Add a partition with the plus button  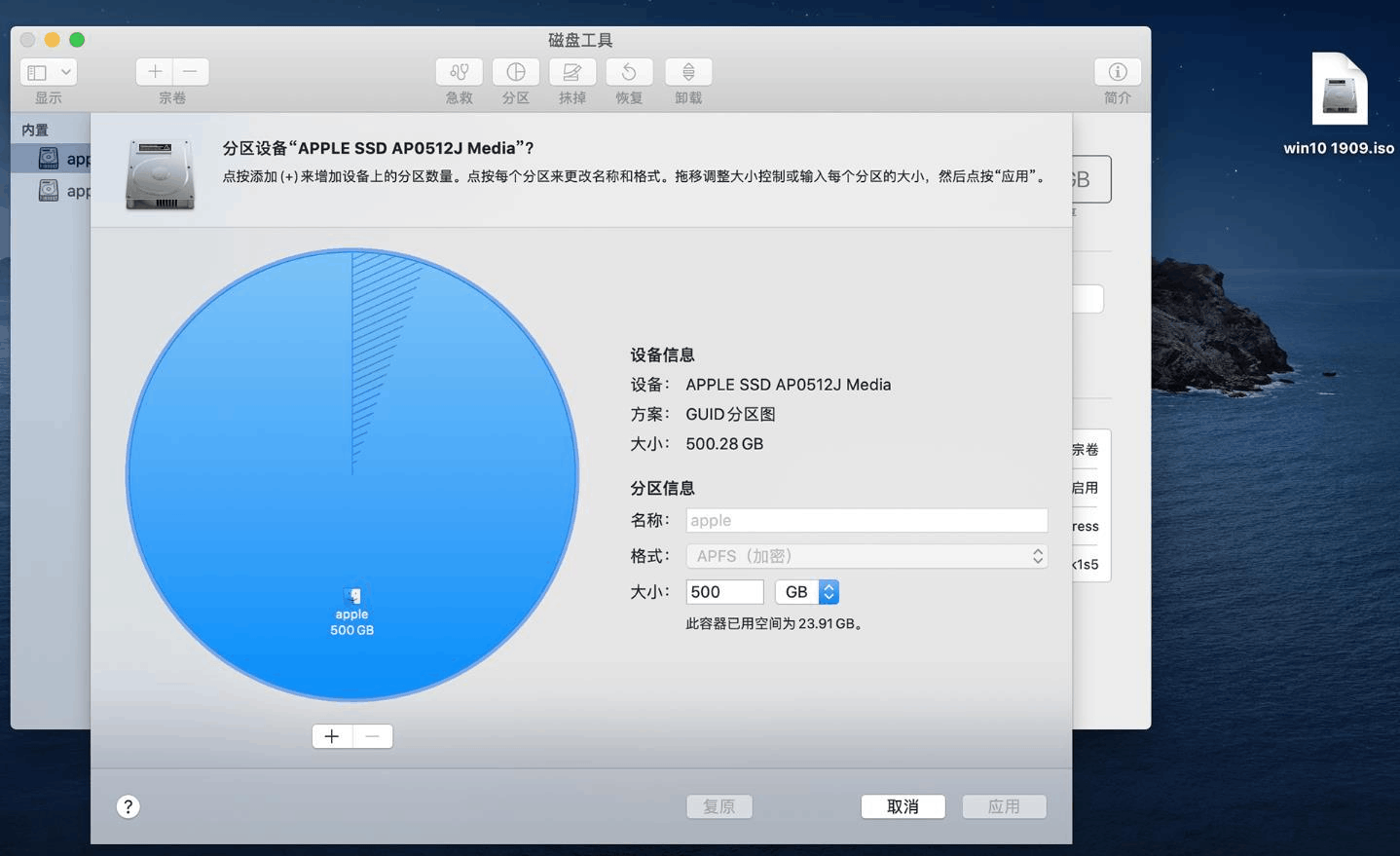(332, 736)
